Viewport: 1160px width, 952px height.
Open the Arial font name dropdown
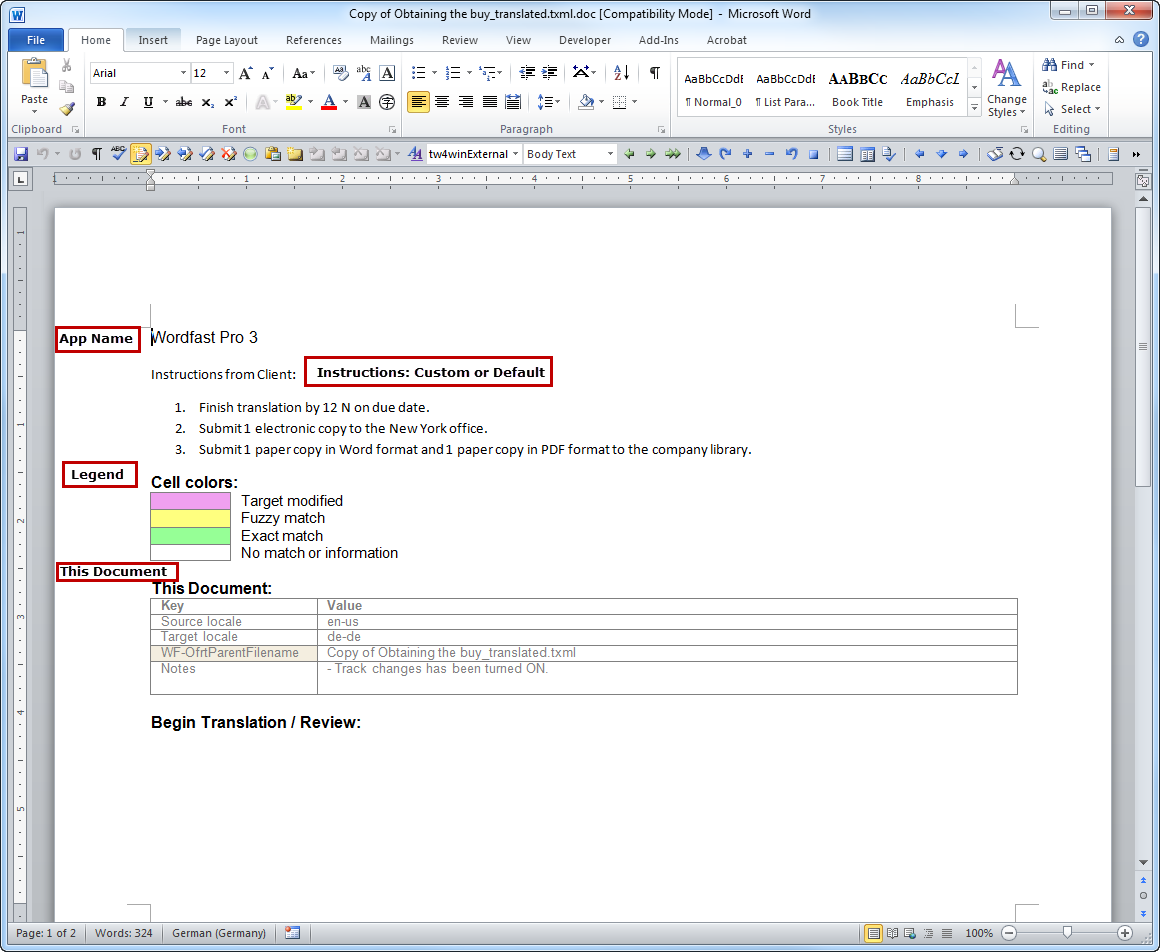pos(183,73)
